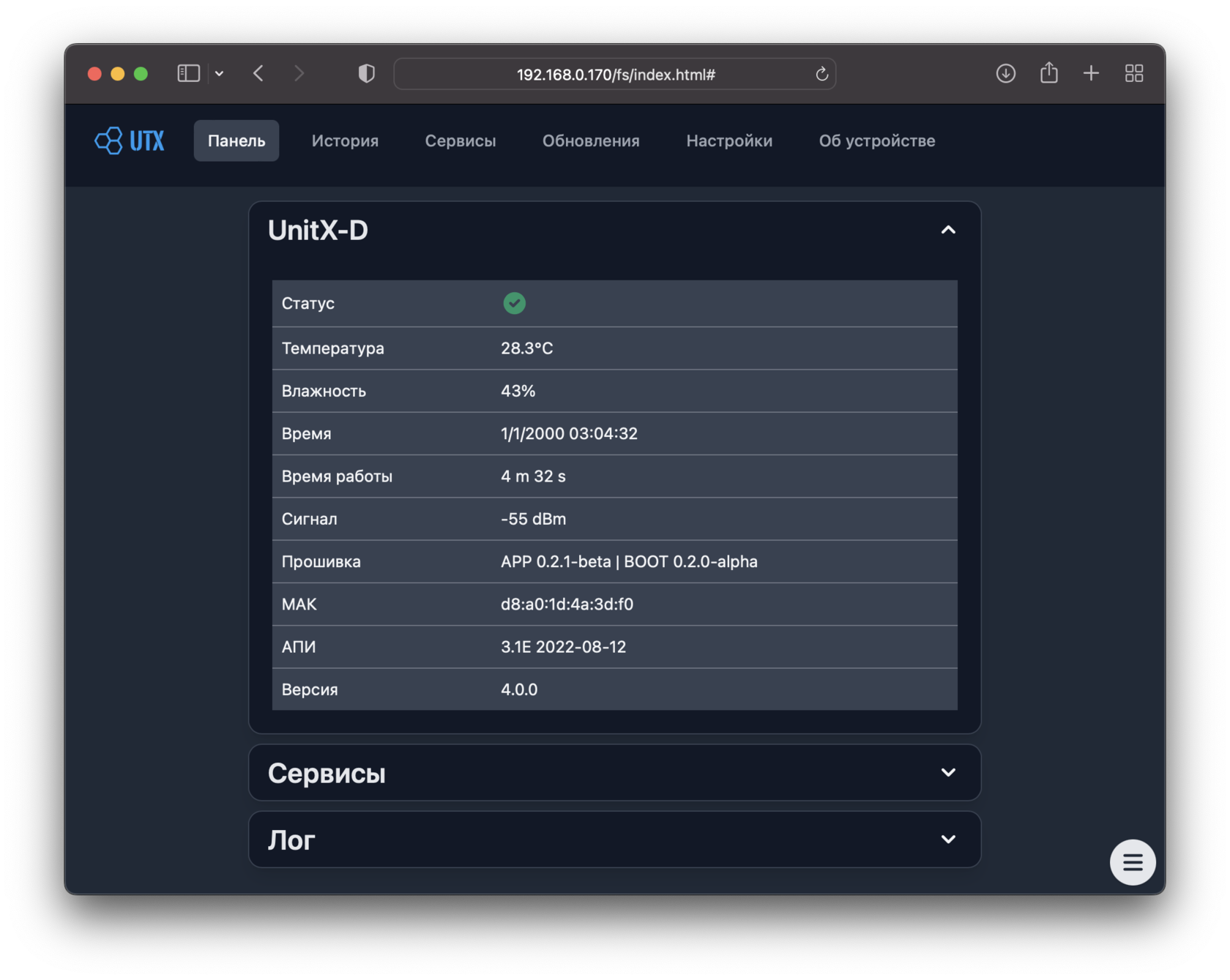Screen dimensions: 1230x980
Task: Toggle the Safari sidebar icon
Action: pos(188,73)
